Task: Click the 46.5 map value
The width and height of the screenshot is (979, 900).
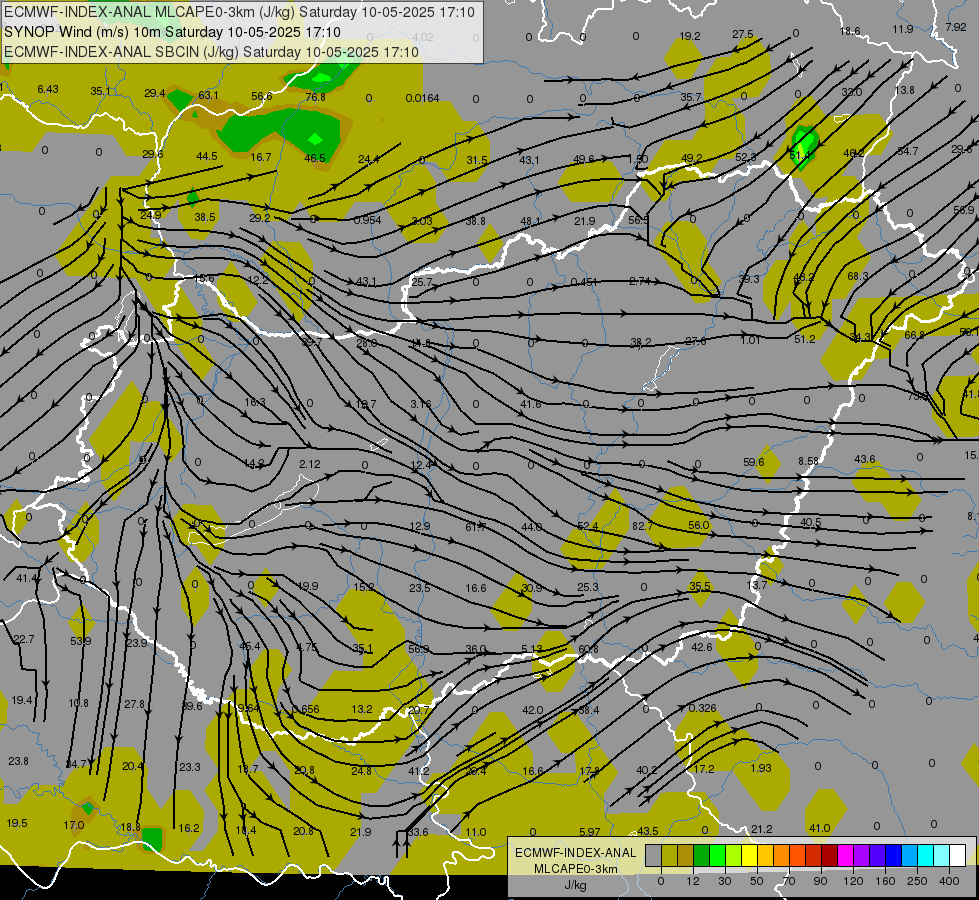Action: click(315, 158)
